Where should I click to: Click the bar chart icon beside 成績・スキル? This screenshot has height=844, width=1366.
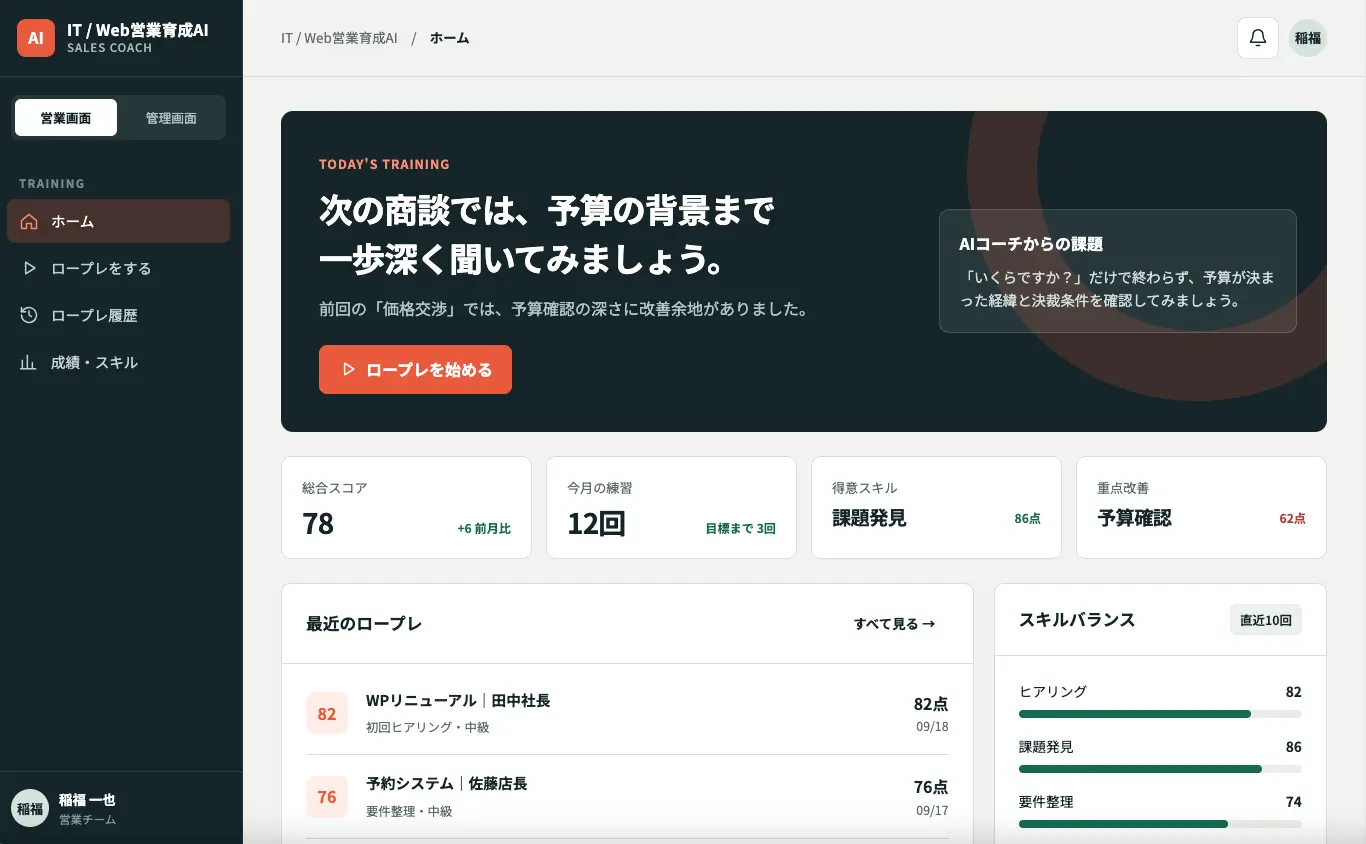(29, 362)
